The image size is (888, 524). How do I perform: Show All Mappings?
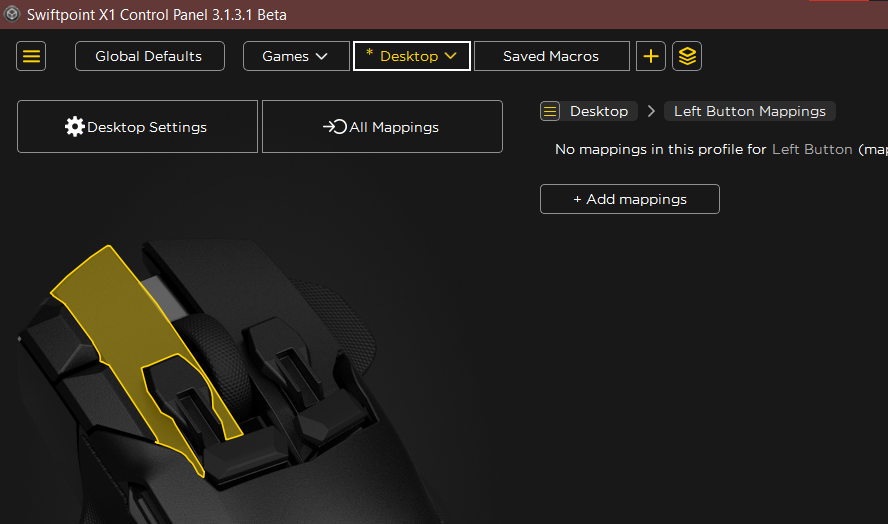click(x=382, y=126)
